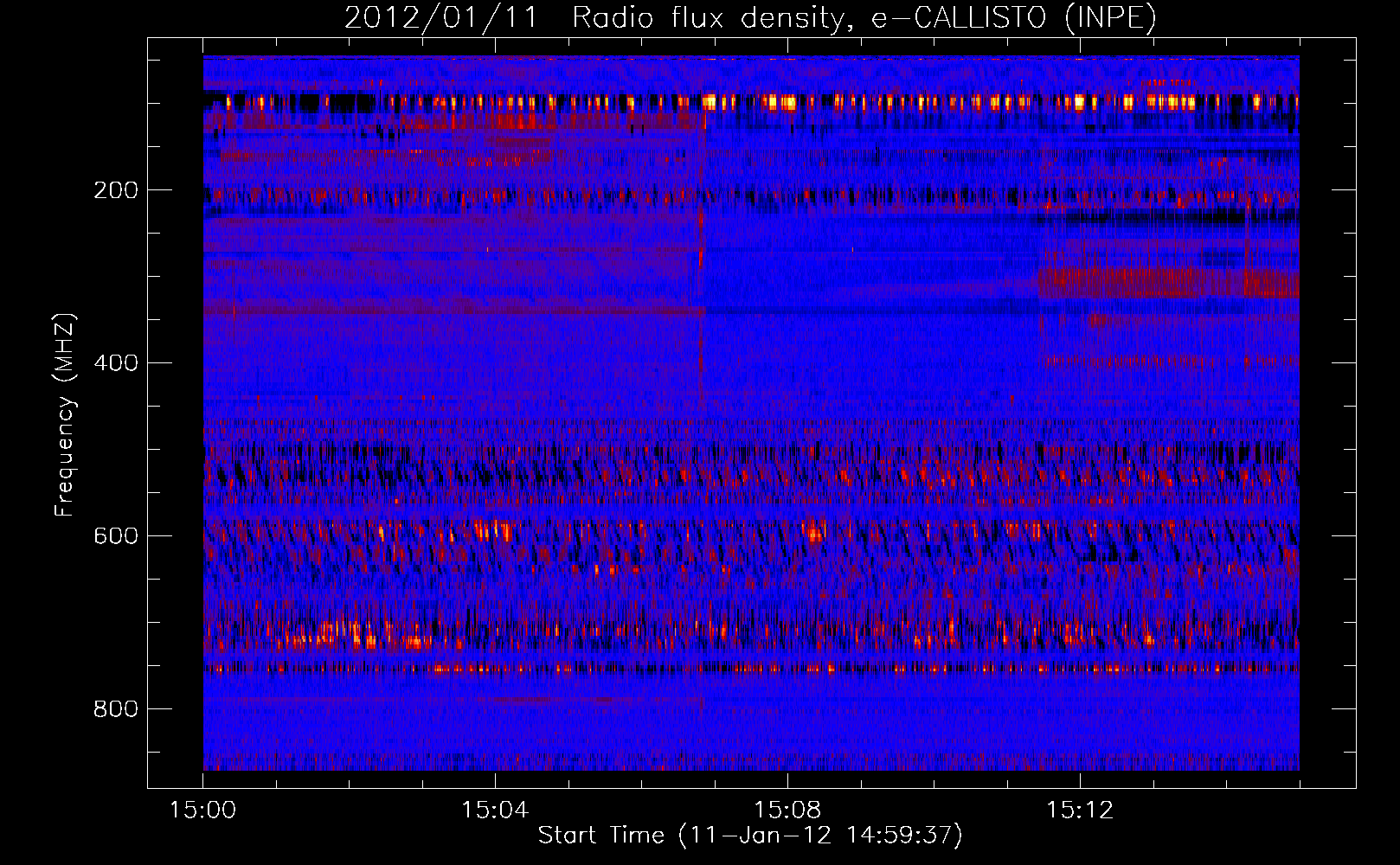Click the 'Start Time (11-Jan-12 14:59:37)' label
Image resolution: width=1400 pixels, height=865 pixels.
click(750, 836)
